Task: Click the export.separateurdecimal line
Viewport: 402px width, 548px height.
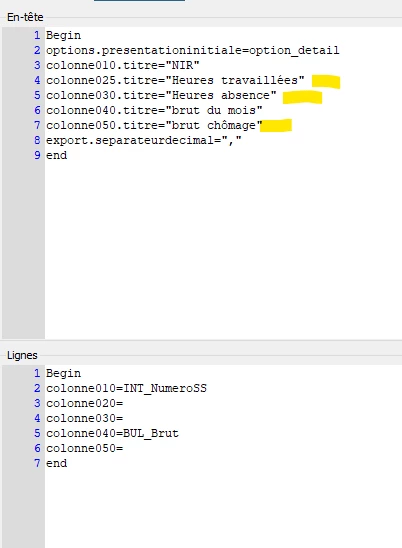Action: tap(144, 140)
